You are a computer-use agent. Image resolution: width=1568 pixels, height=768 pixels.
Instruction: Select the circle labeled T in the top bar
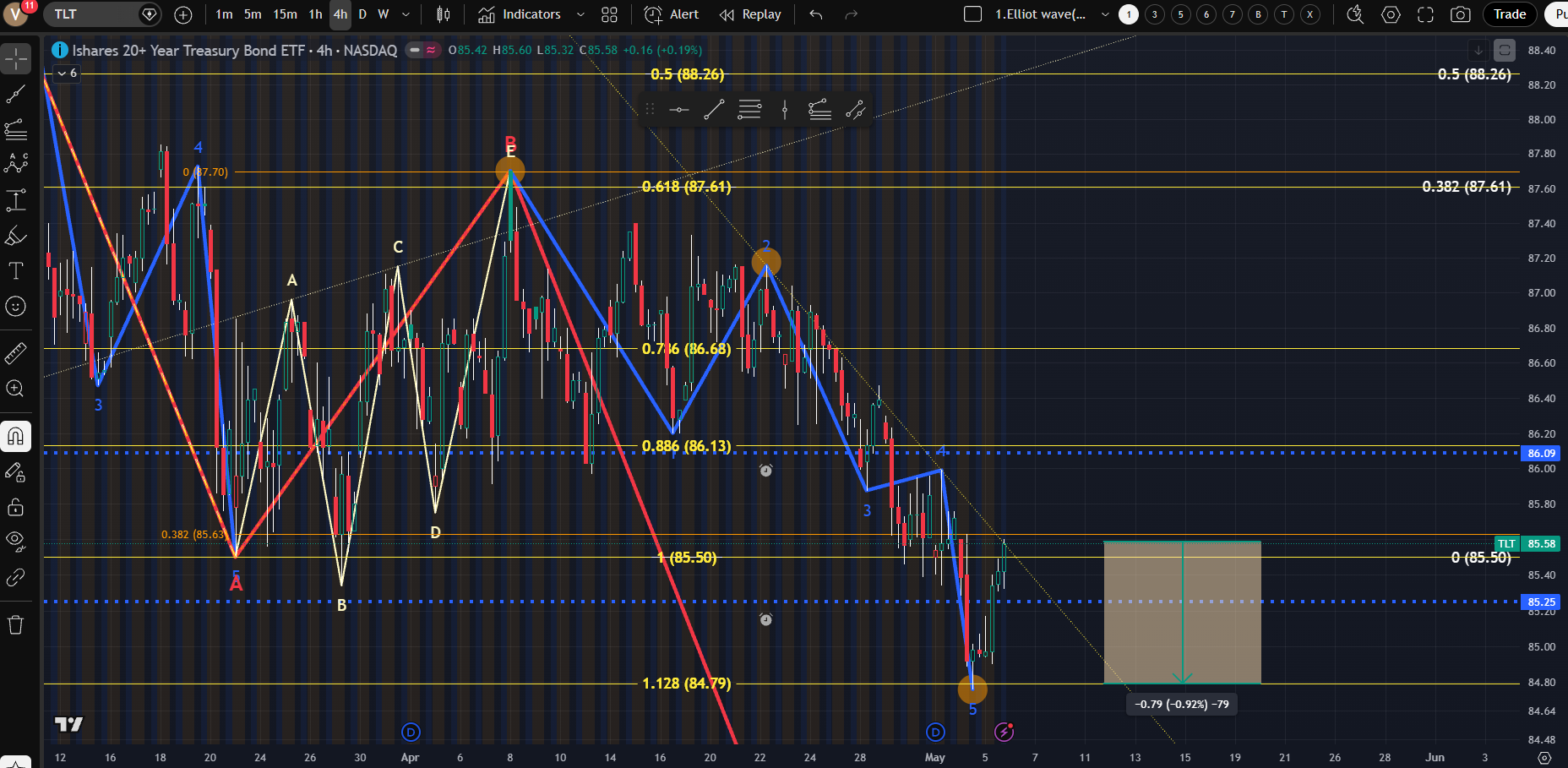coord(1284,14)
